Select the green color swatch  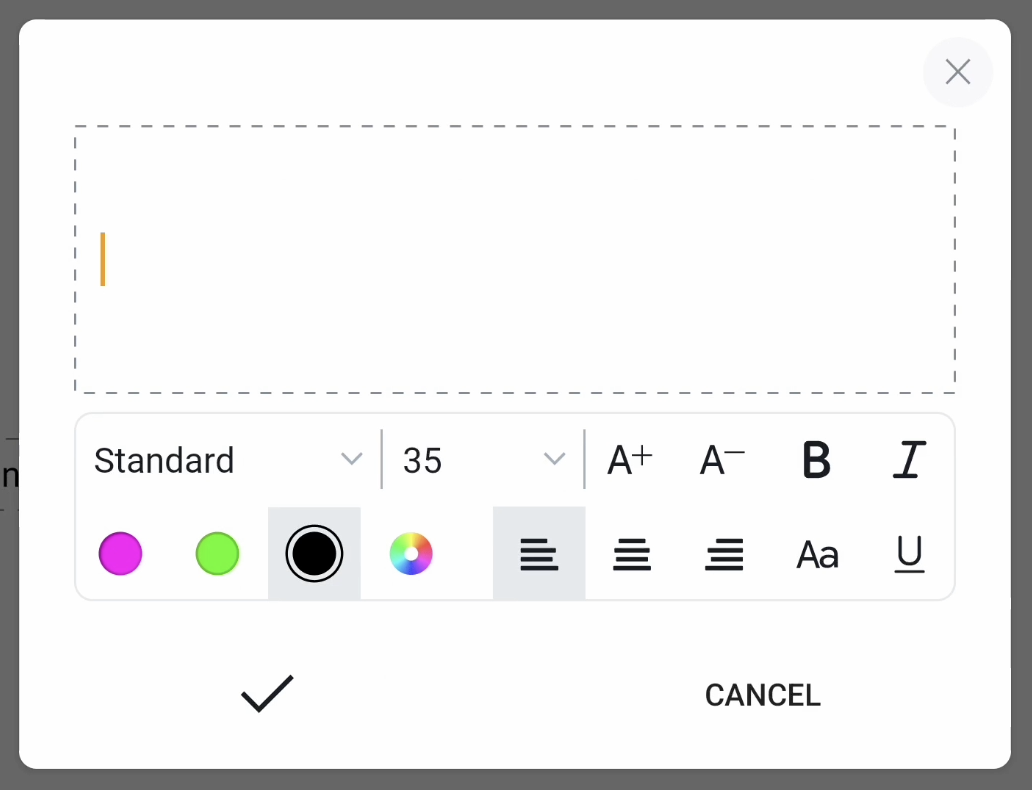click(x=217, y=553)
